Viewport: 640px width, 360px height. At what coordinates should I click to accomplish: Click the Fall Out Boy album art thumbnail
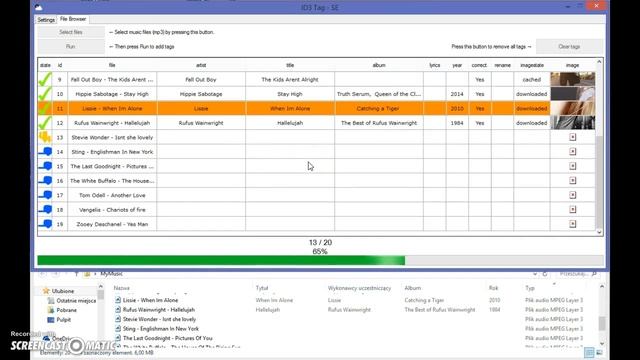pyautogui.click(x=573, y=79)
